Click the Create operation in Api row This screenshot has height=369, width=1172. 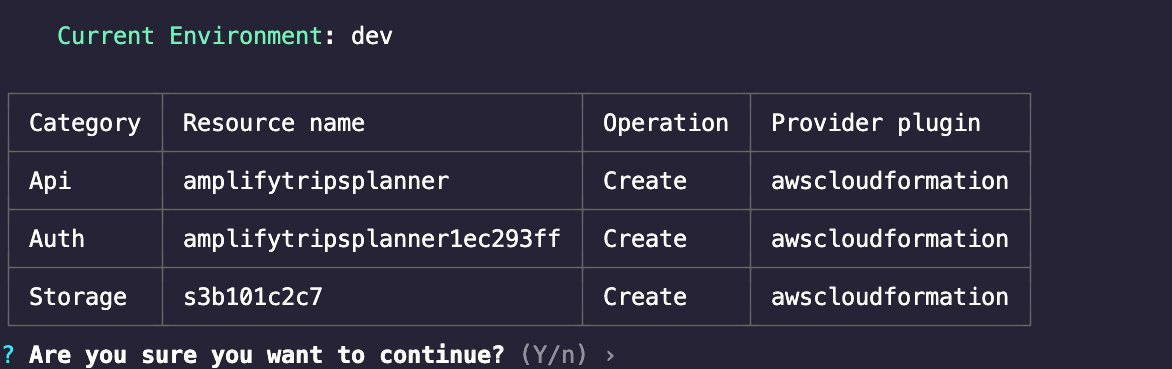click(x=645, y=181)
